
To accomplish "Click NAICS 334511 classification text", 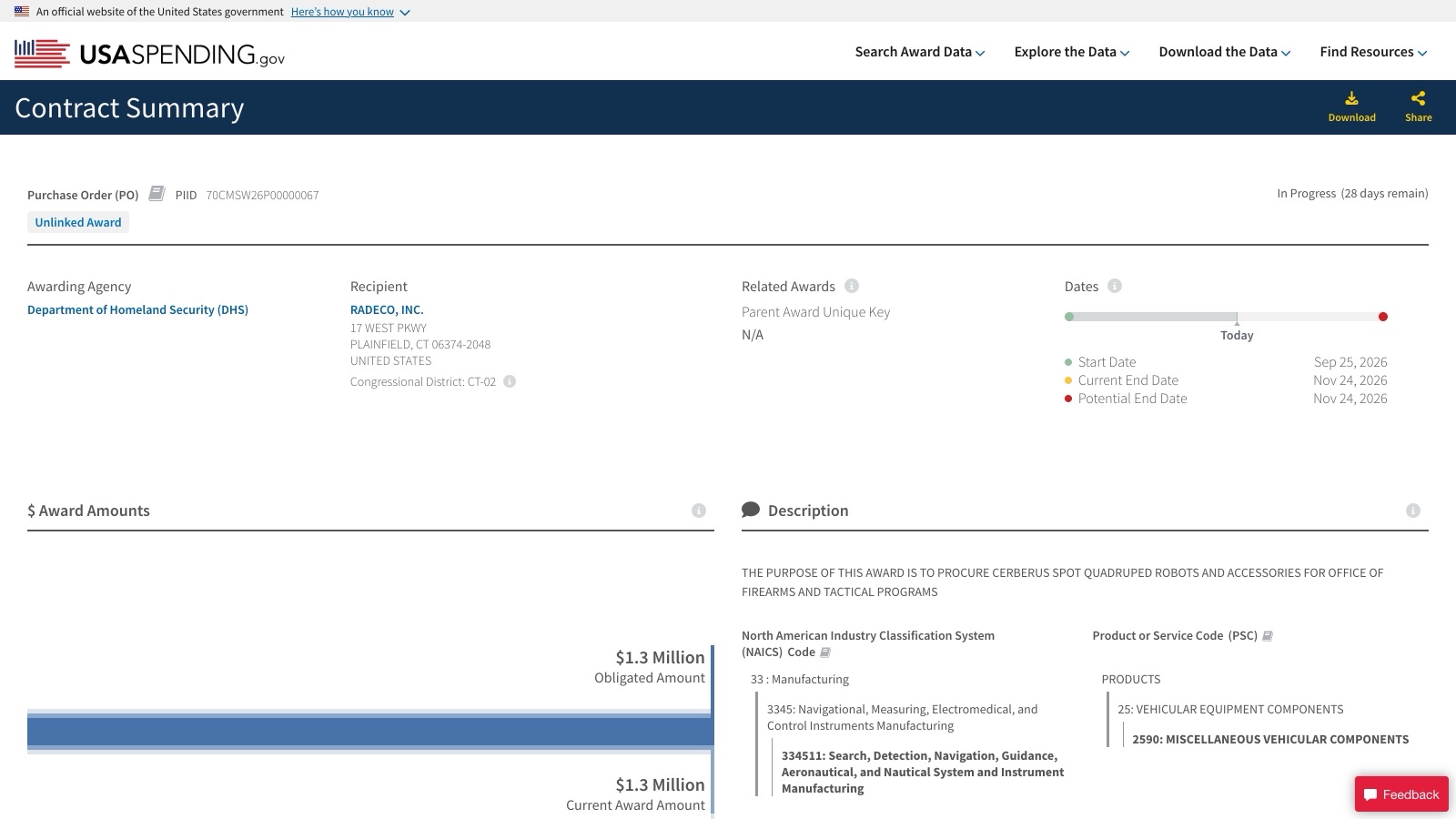I will coord(923,772).
